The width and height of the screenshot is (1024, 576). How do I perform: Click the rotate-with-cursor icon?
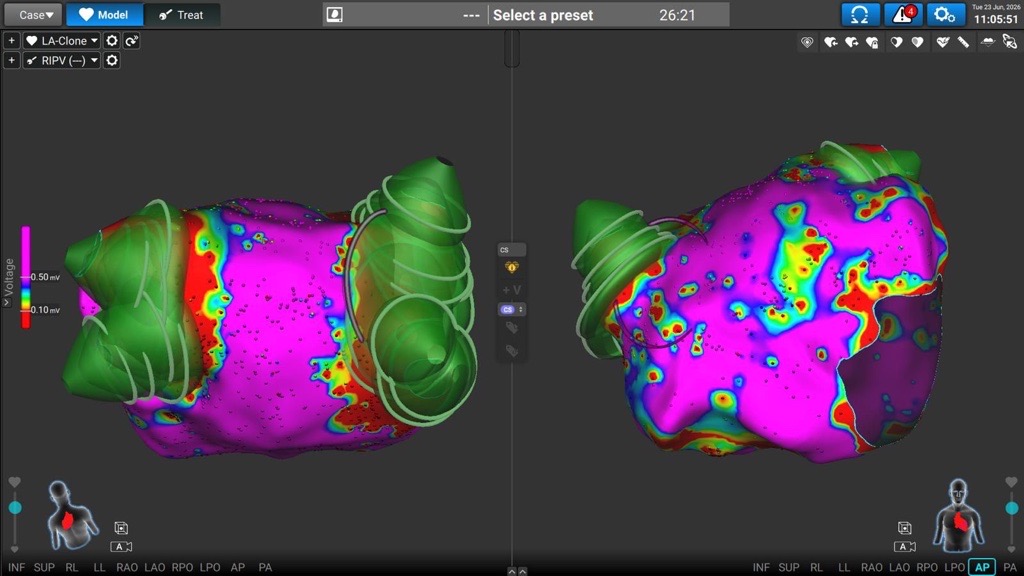1010,42
